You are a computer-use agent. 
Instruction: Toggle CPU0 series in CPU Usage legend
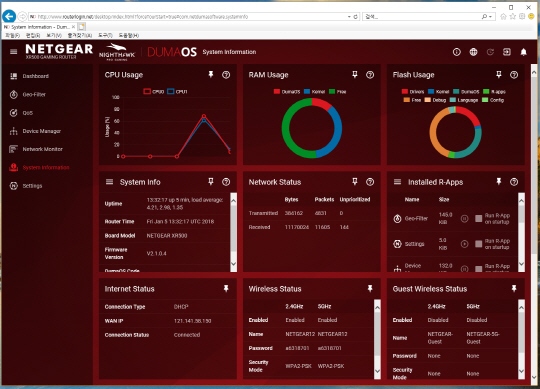(154, 92)
